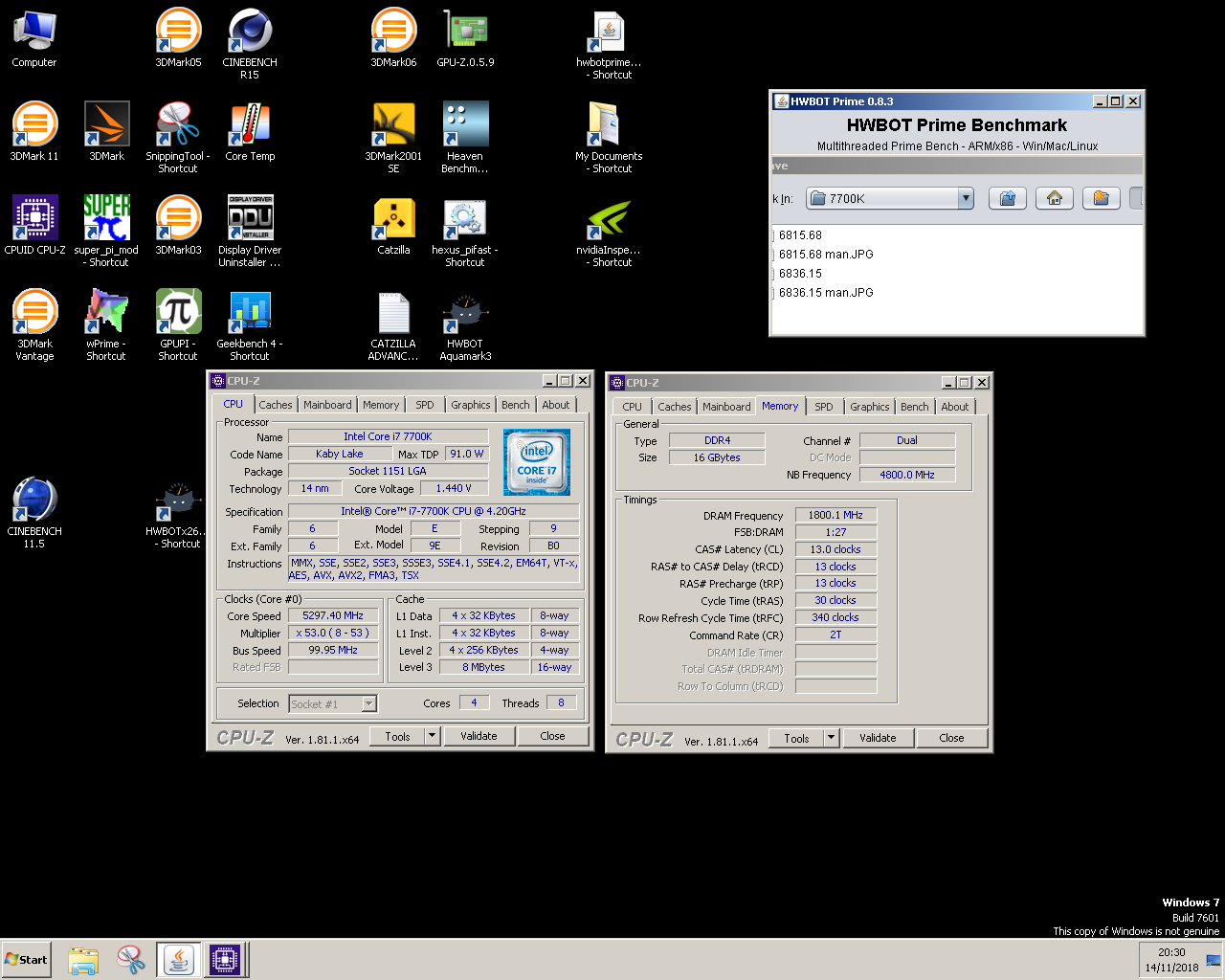1225x980 pixels.
Task: Open About tab in right CPU-Z window
Action: 955,407
